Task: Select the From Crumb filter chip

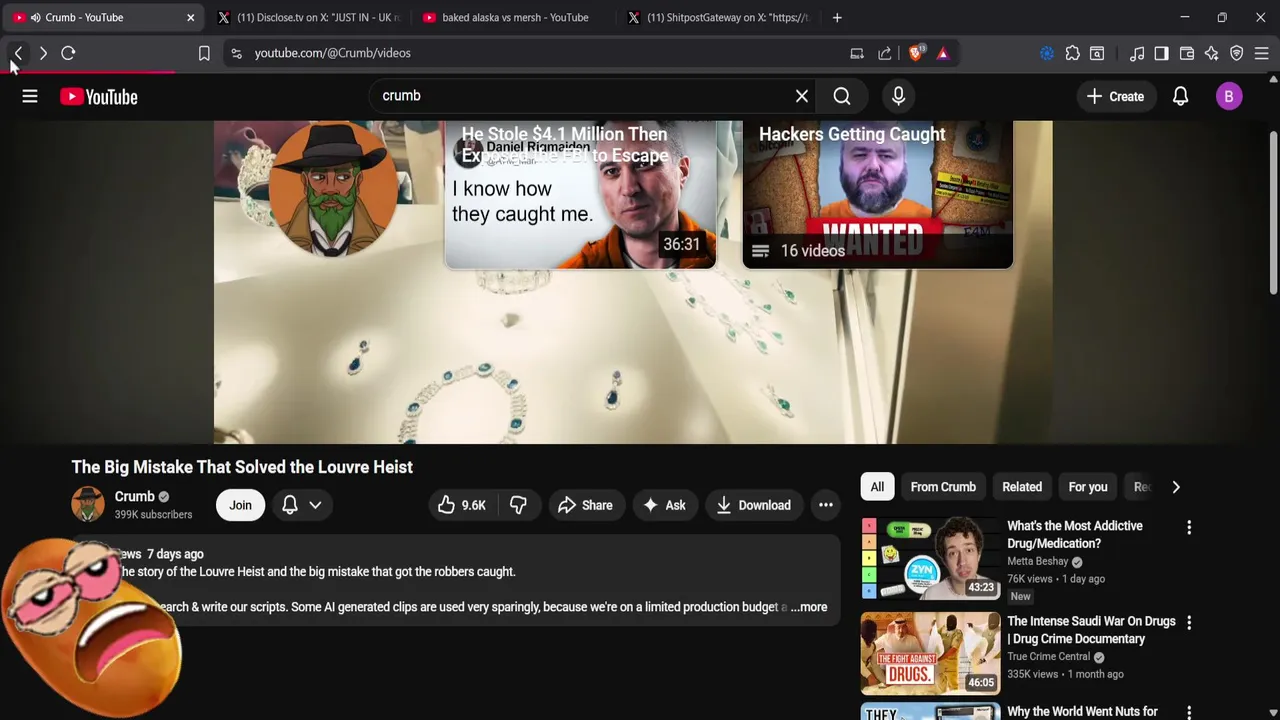Action: (x=943, y=487)
